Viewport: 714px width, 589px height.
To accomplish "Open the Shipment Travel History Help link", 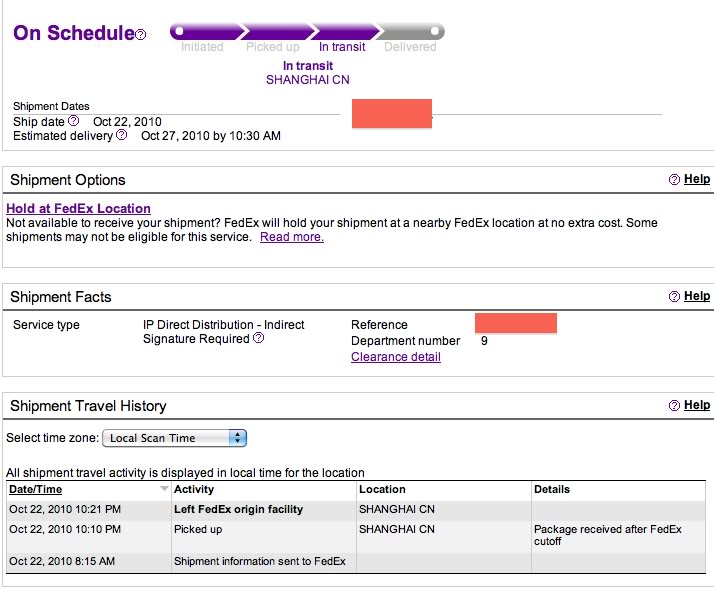I will [x=697, y=405].
